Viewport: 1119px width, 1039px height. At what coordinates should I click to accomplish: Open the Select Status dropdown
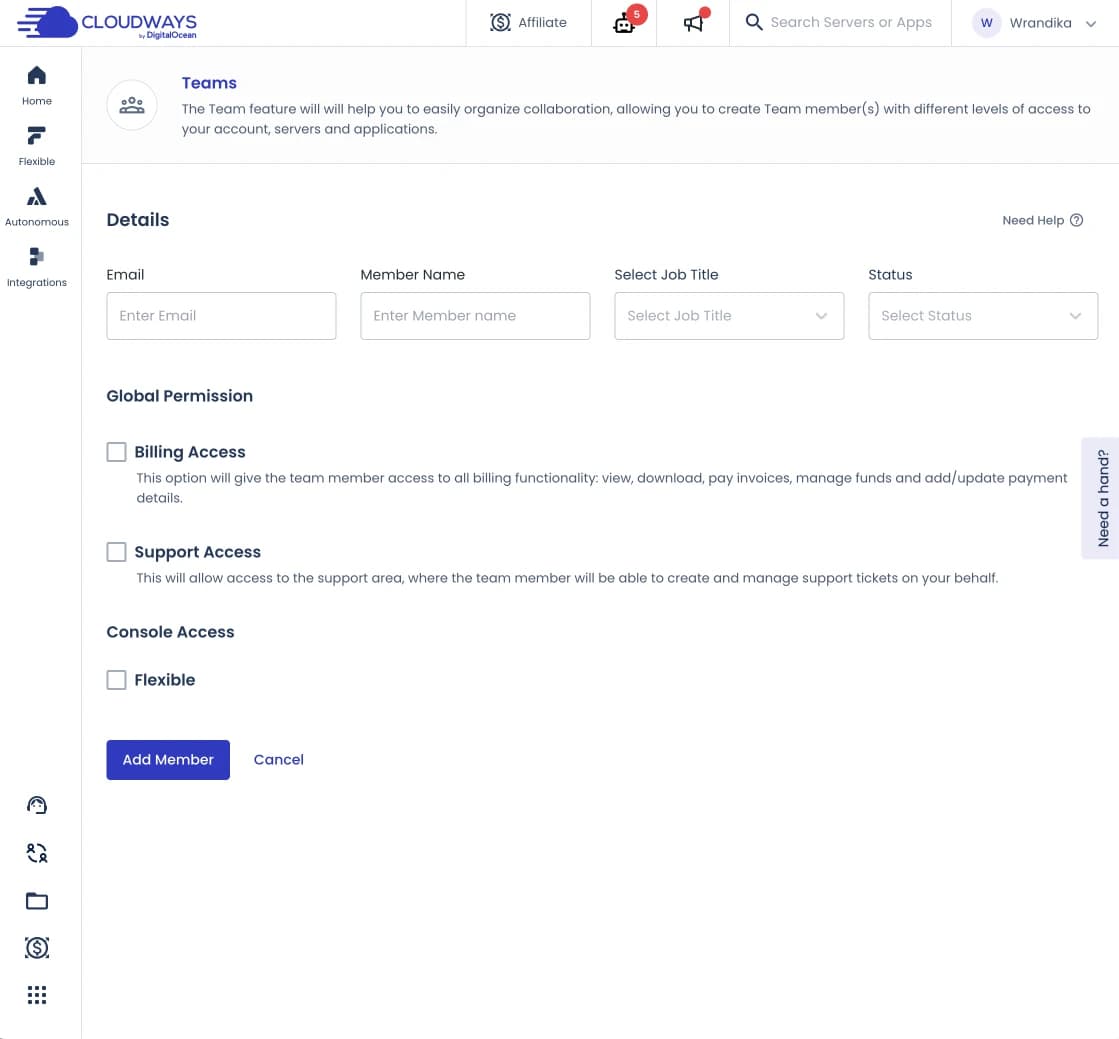tap(983, 316)
